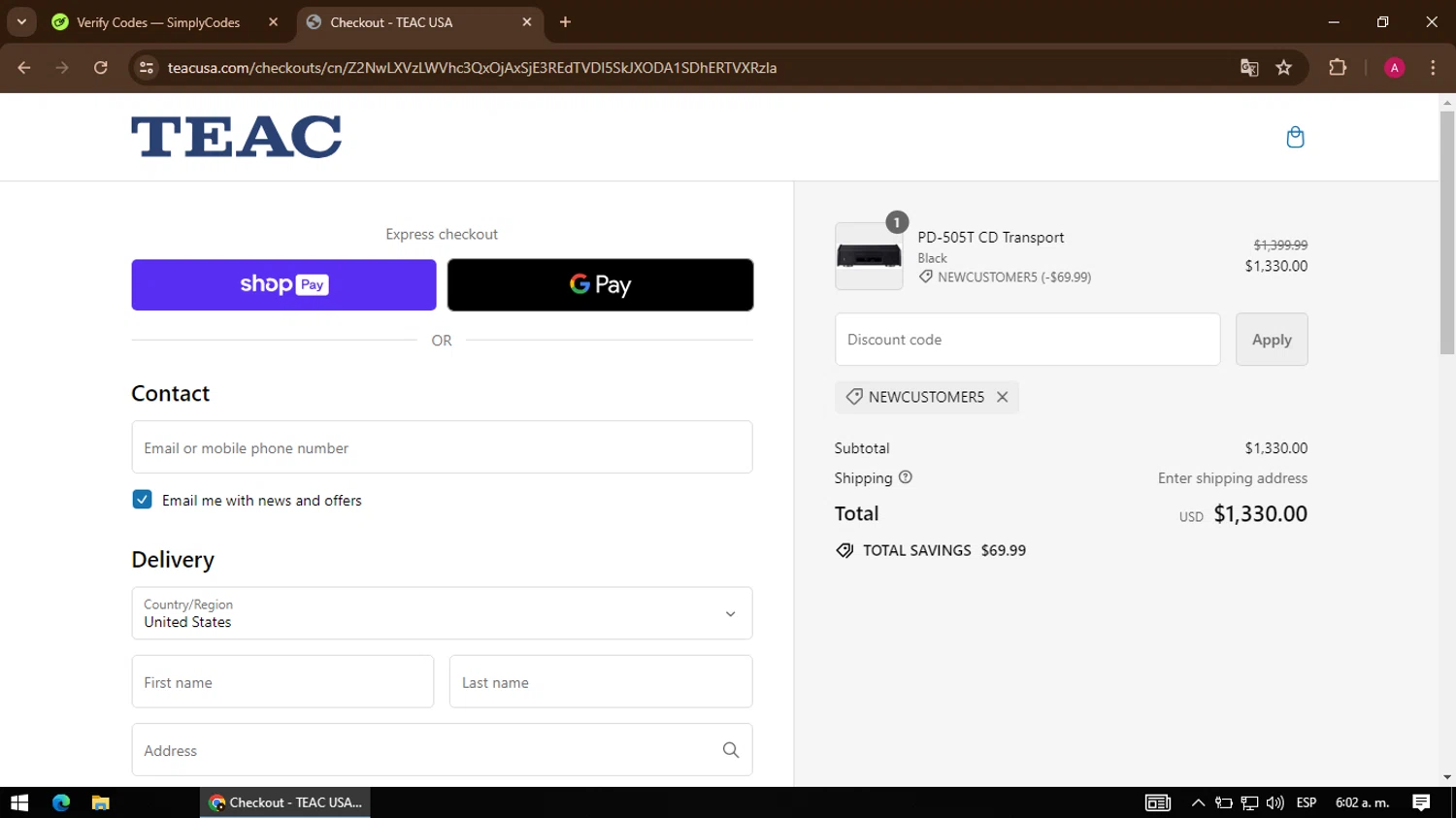Click the struck-through $1,399.99 price
Screen dimensions: 1456x818
coord(1280,245)
